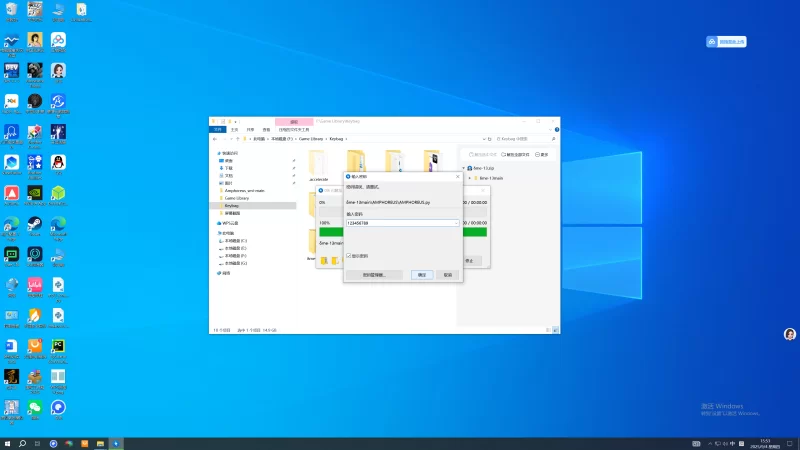
Task: Click the Windows Start button
Action: [x=8, y=442]
